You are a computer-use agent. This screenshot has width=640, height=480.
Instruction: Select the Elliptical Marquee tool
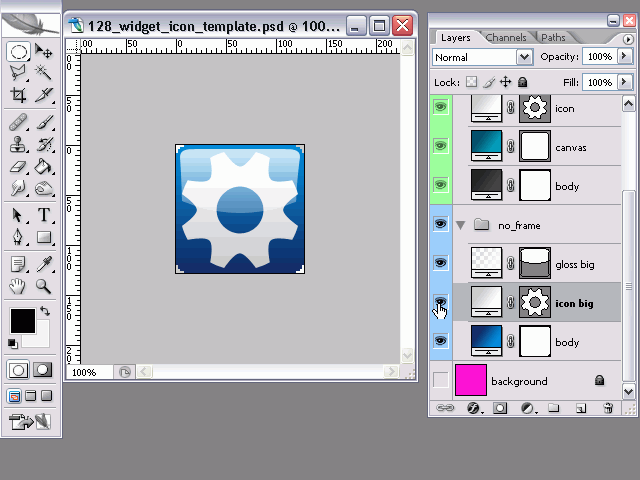click(x=18, y=51)
